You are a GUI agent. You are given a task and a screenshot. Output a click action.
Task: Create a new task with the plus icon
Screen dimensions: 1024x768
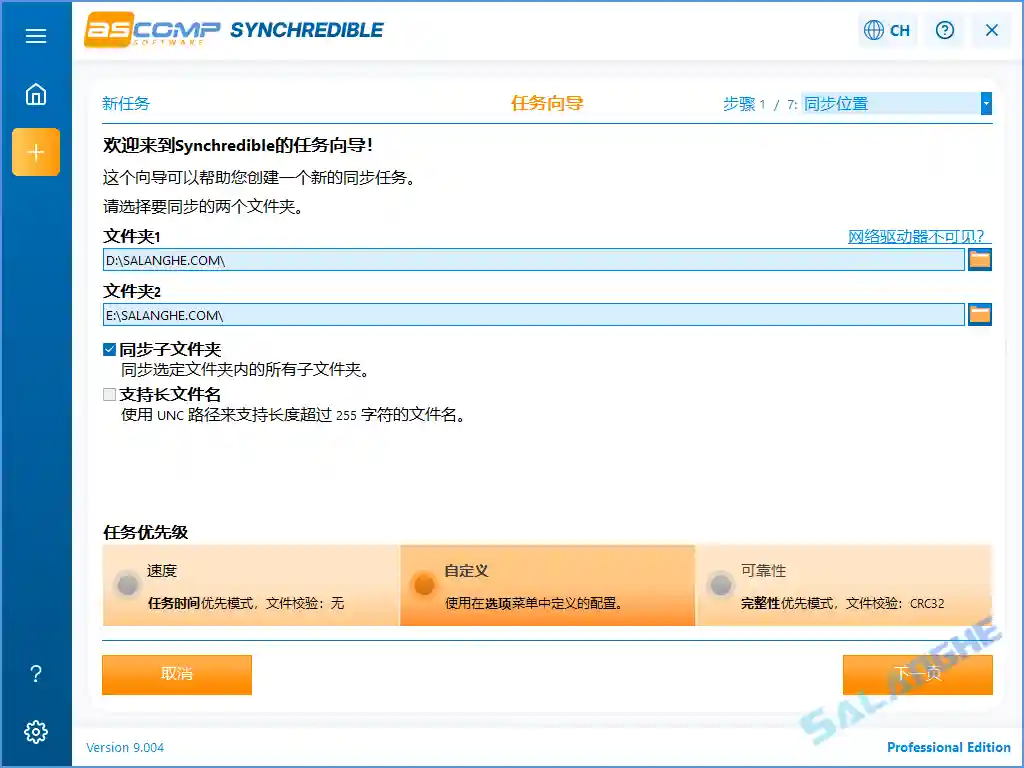click(36, 152)
